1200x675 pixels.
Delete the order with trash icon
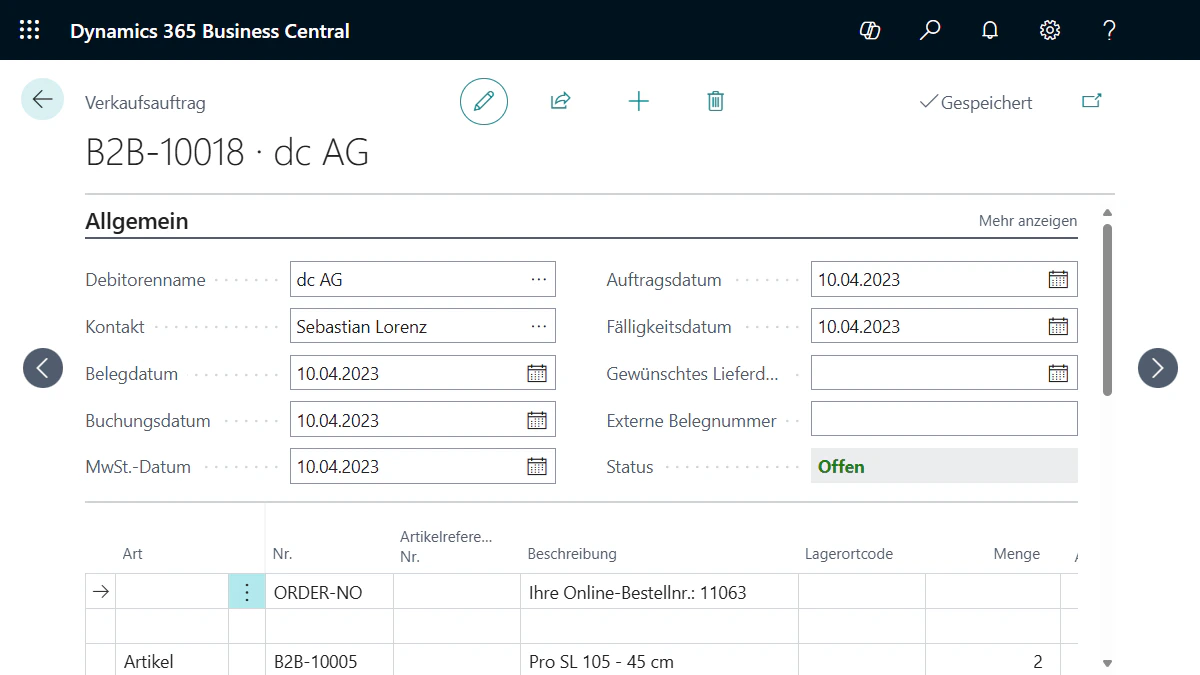715,101
